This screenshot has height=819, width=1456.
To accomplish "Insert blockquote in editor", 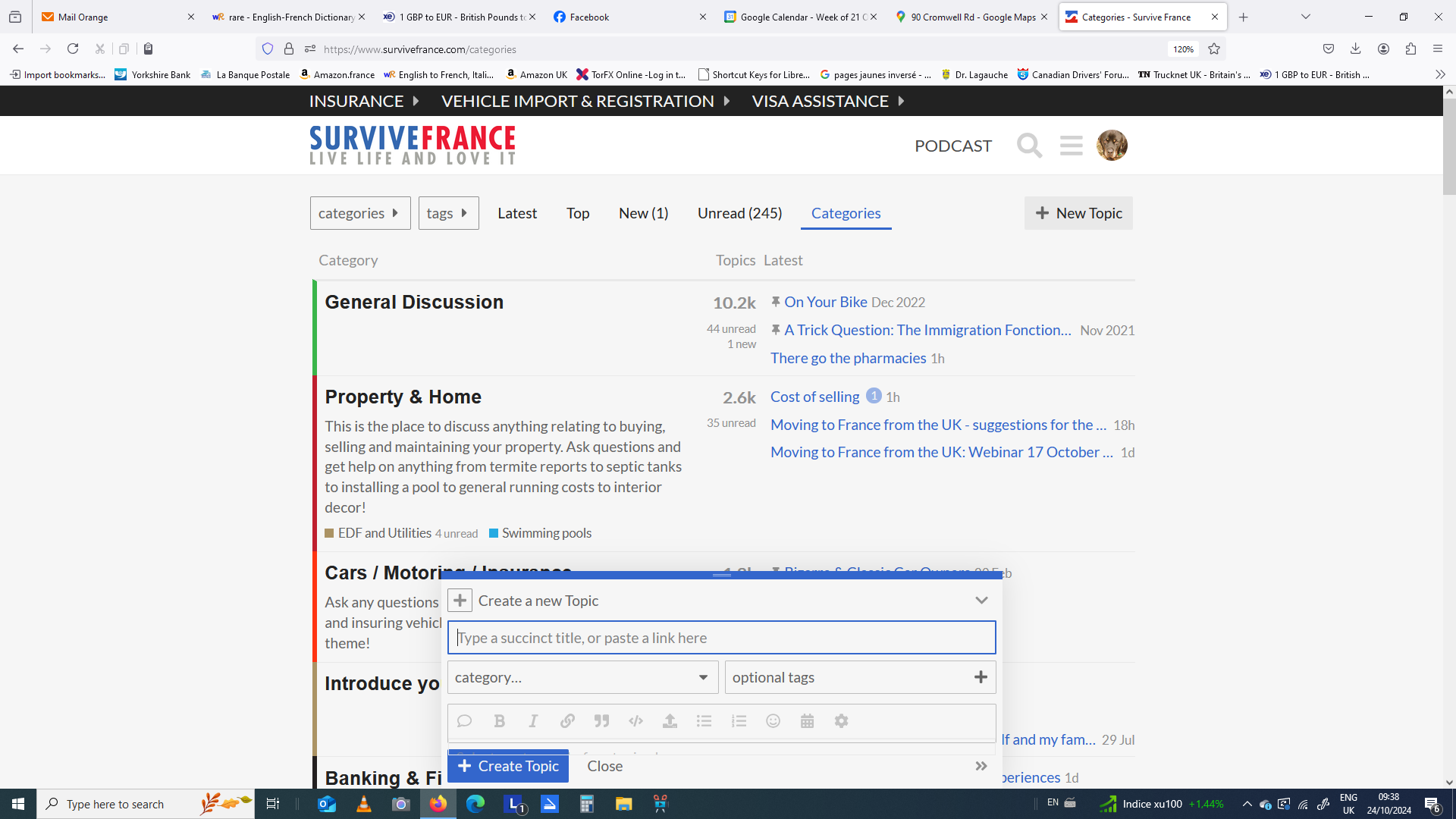I will pos(601,721).
